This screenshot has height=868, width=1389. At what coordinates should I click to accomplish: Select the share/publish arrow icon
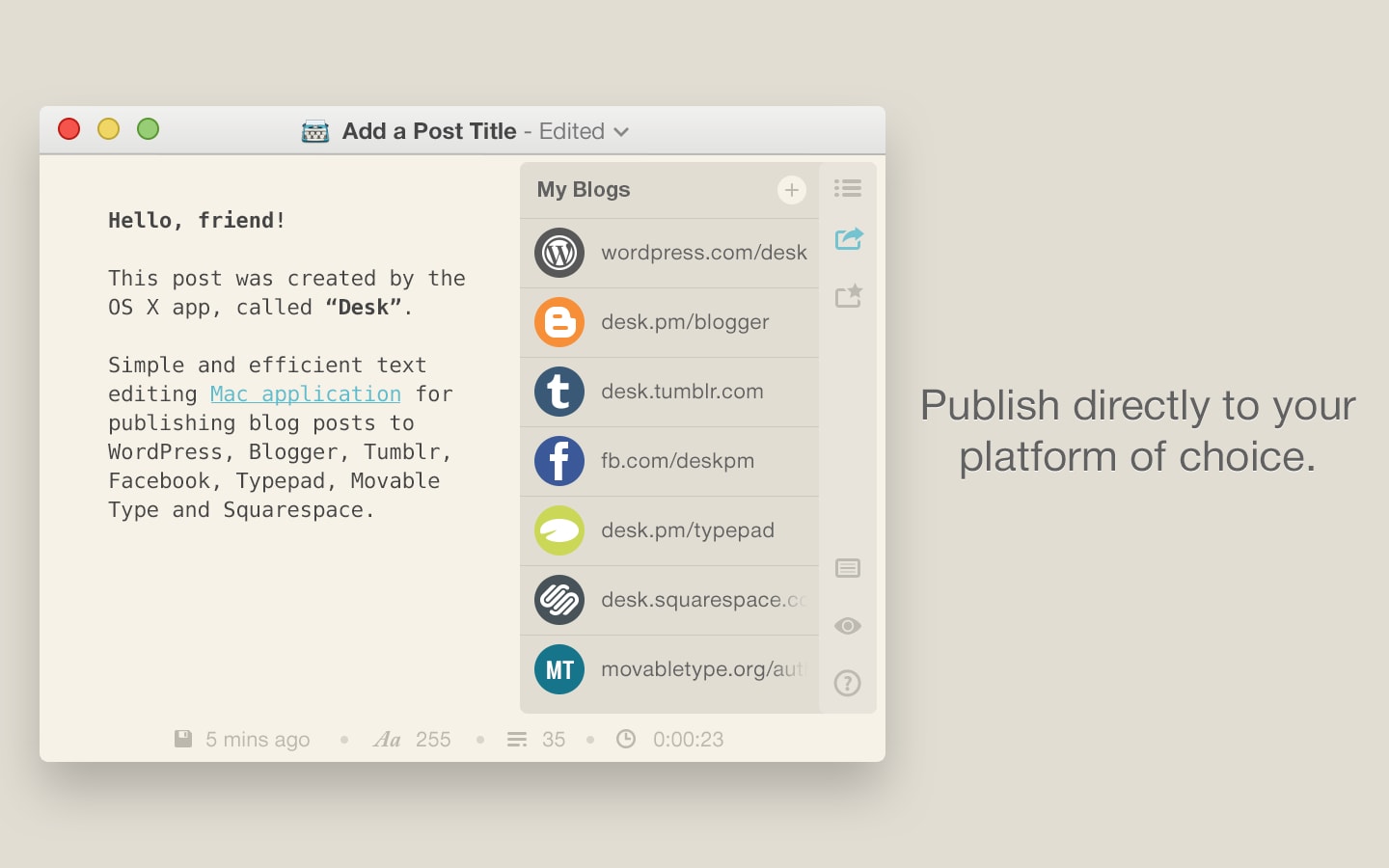848,238
